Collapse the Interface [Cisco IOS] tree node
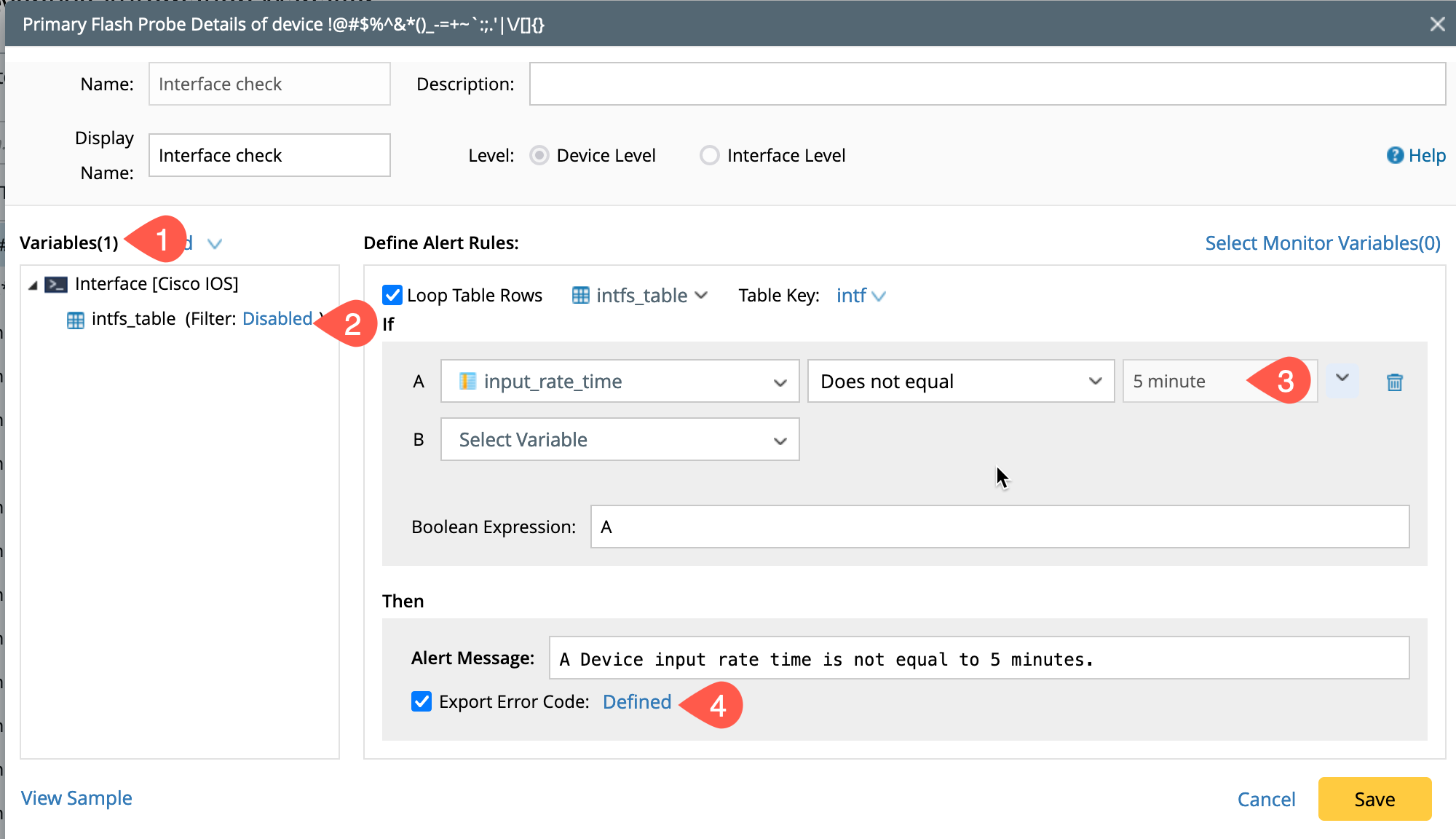 tap(33, 285)
